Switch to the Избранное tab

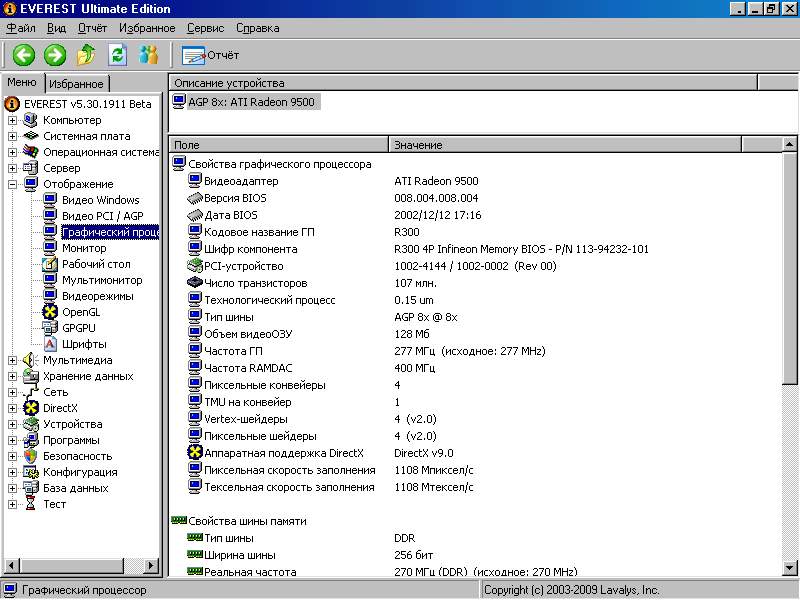pos(76,84)
